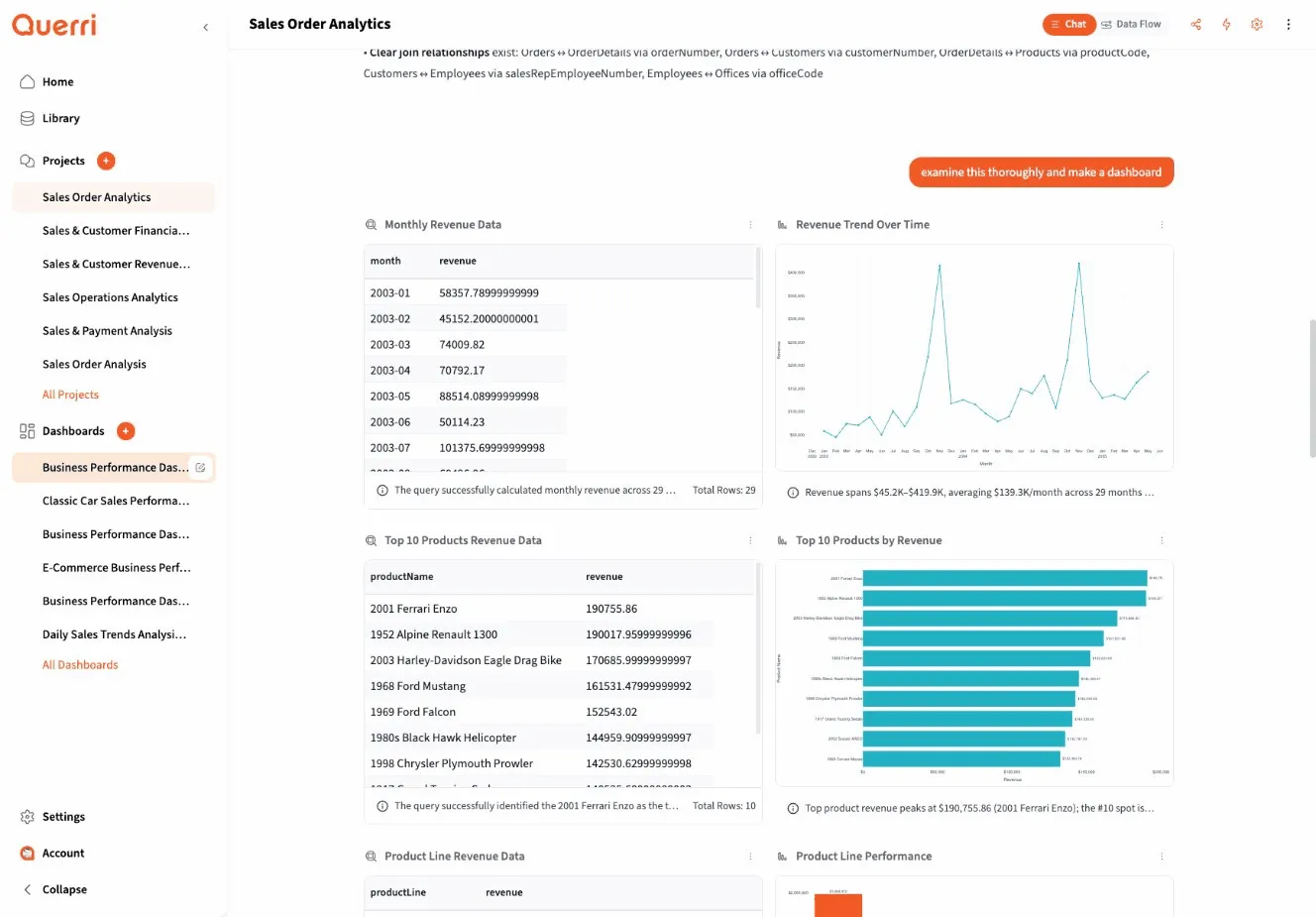
Task: Open the Library section
Action: click(x=61, y=118)
